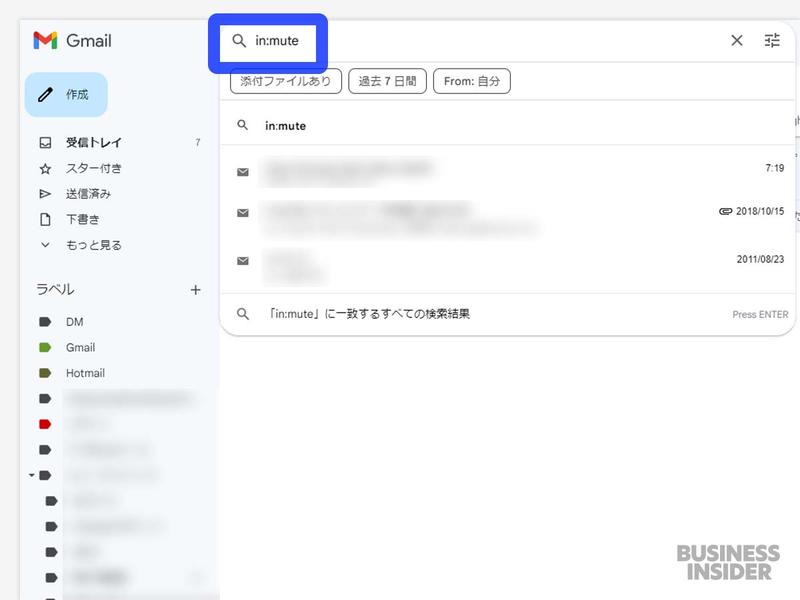Image resolution: width=800 pixels, height=600 pixels.
Task: Click the red label icon in the sidebar
Action: tap(43, 423)
